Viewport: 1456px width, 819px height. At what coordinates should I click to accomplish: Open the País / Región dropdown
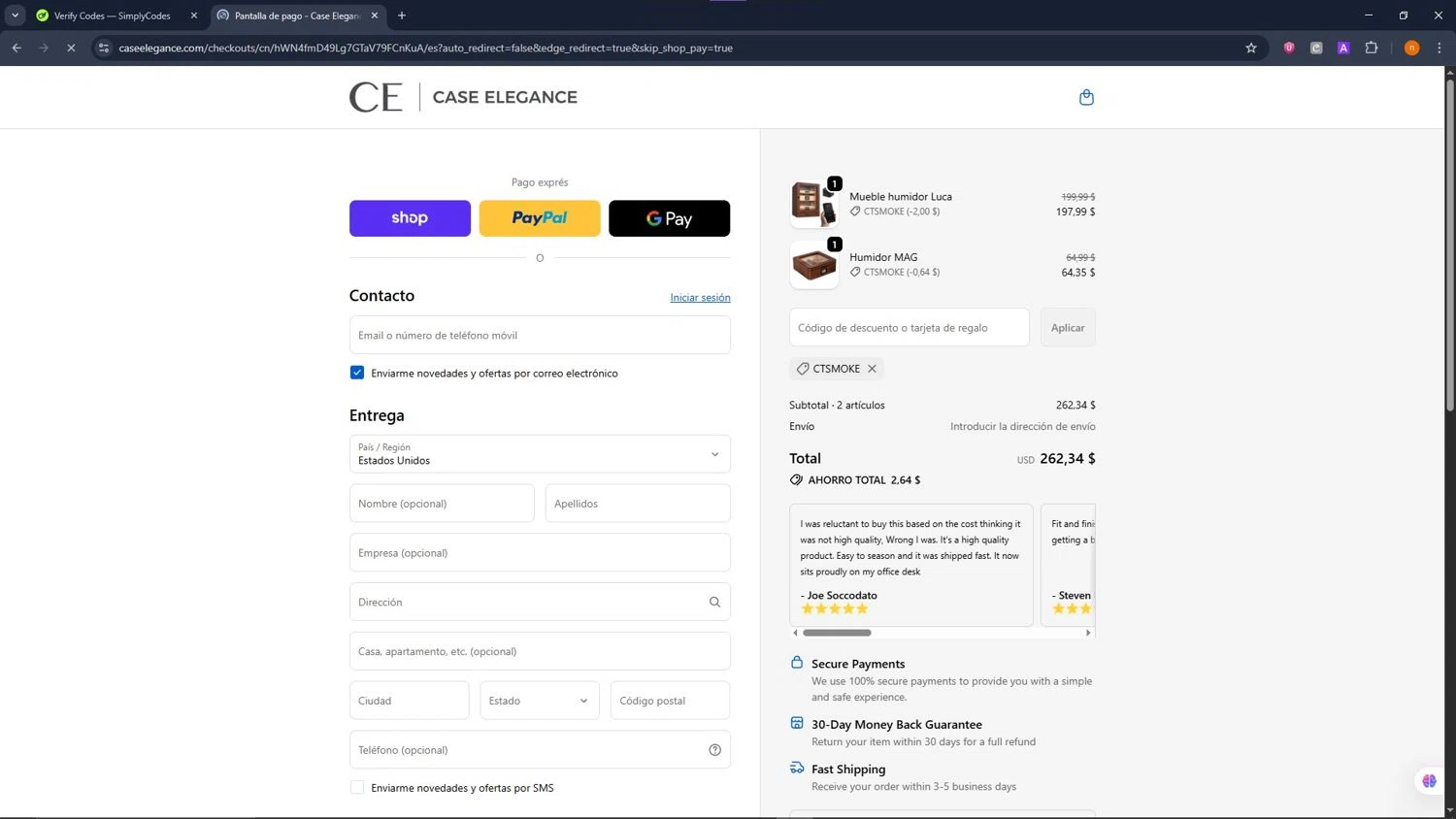pyautogui.click(x=540, y=454)
